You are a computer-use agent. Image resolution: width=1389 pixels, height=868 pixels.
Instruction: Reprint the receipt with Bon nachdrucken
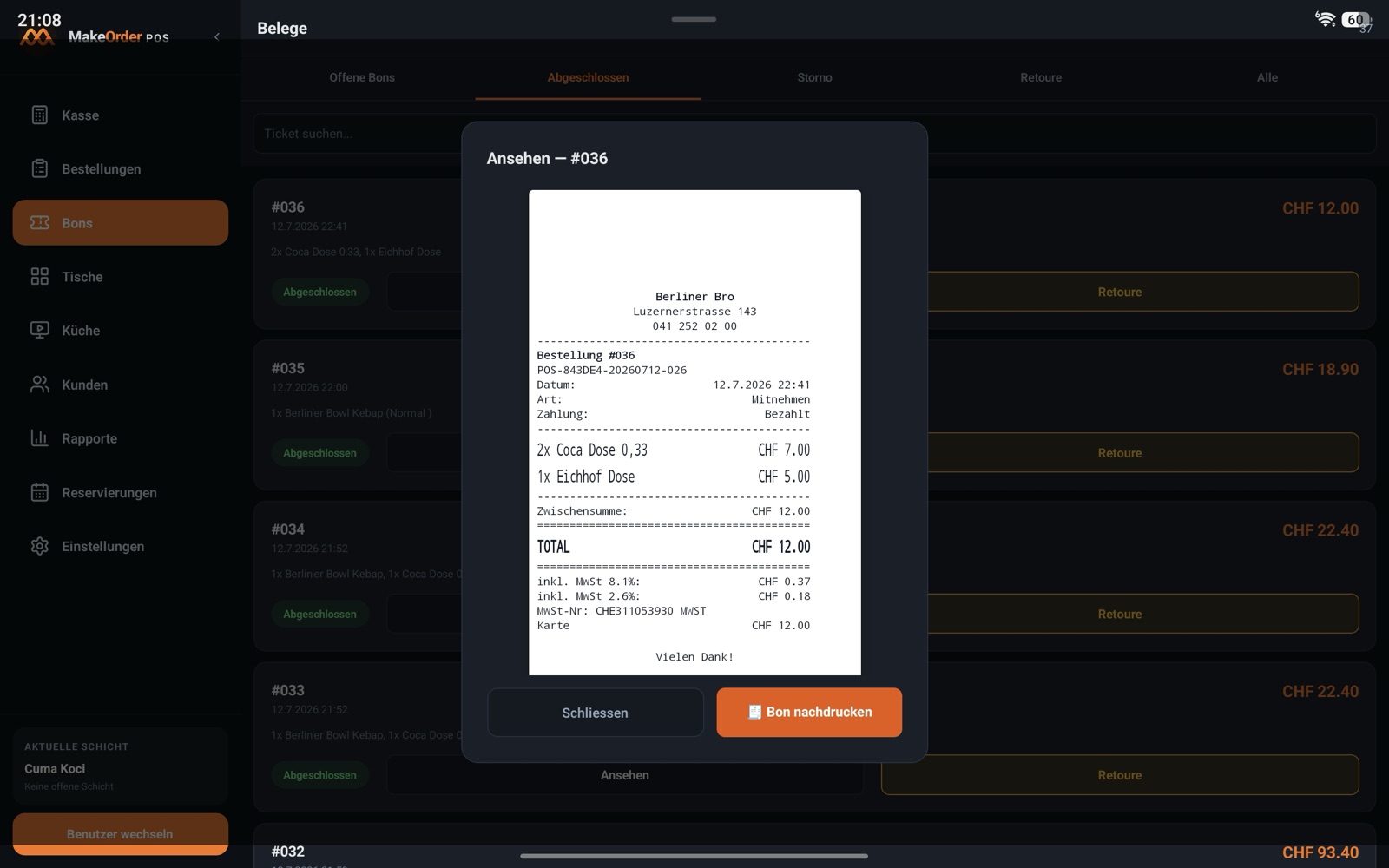809,713
